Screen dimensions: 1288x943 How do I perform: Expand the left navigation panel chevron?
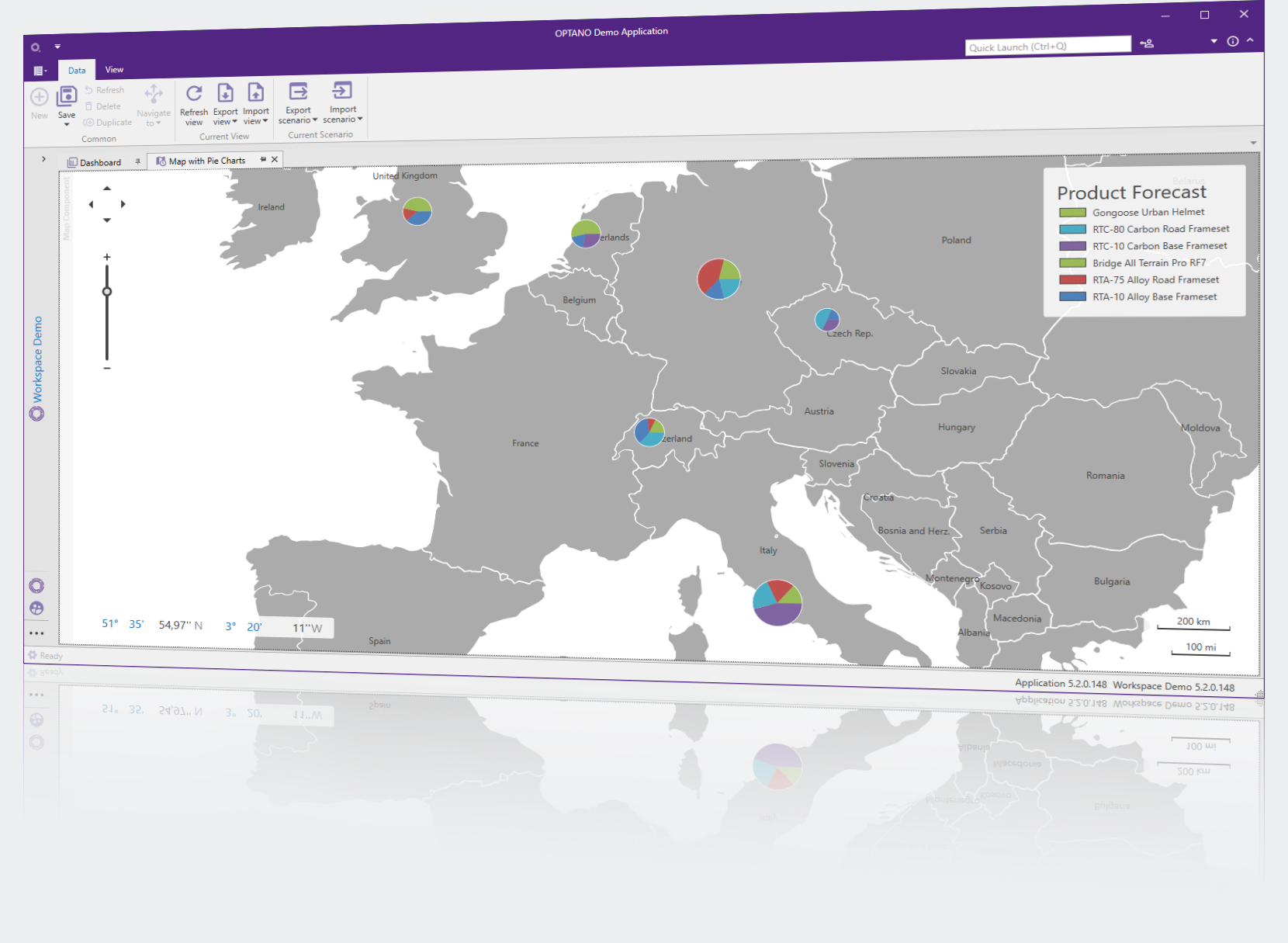[x=43, y=159]
